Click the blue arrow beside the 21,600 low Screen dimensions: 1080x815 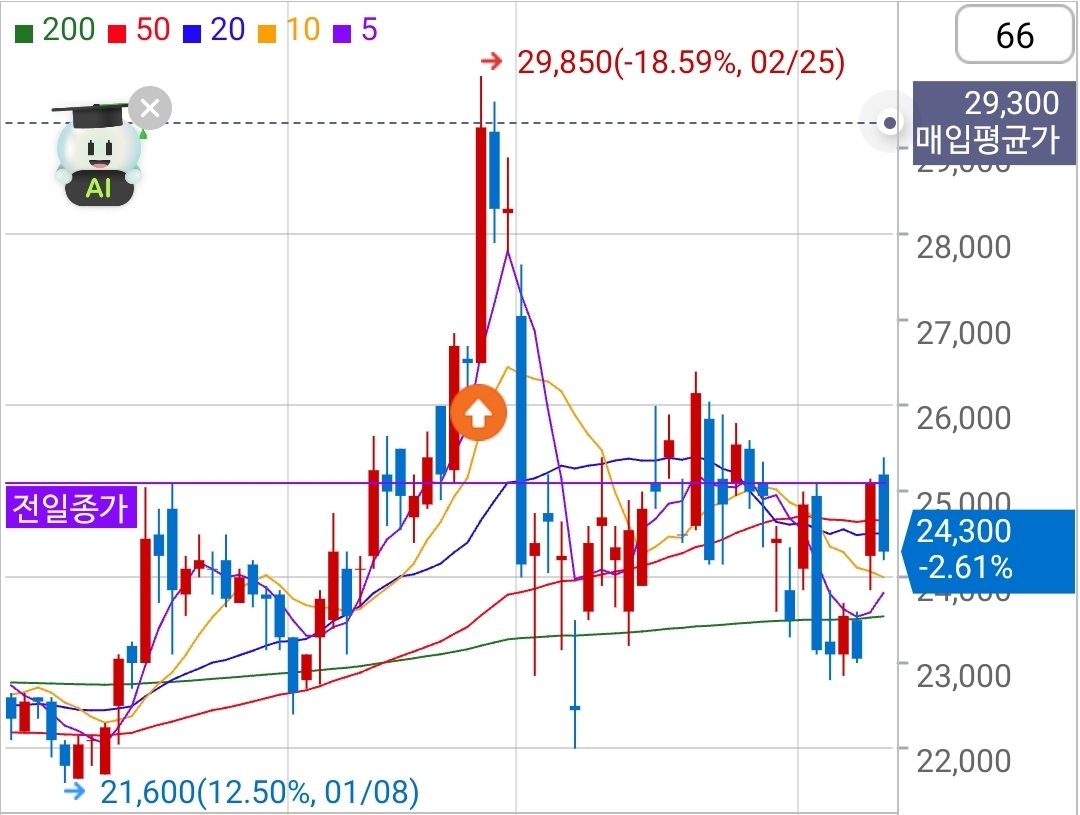pyautogui.click(x=75, y=792)
